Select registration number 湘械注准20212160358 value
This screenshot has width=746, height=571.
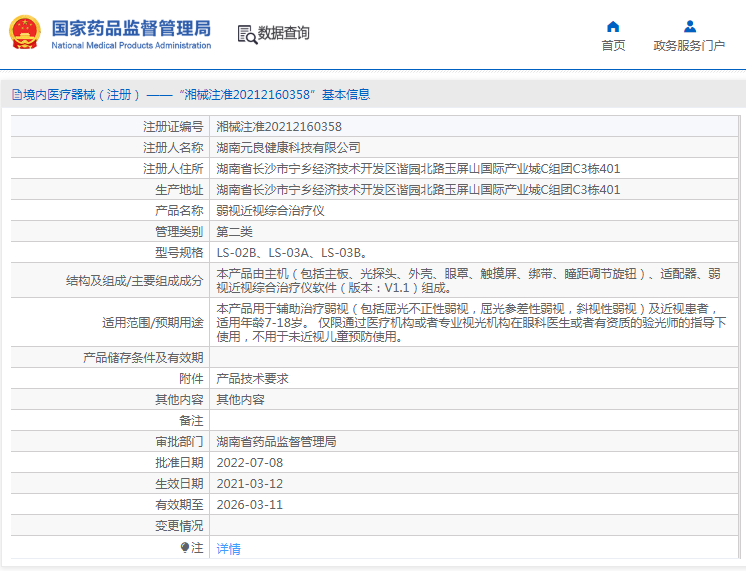pos(279,127)
